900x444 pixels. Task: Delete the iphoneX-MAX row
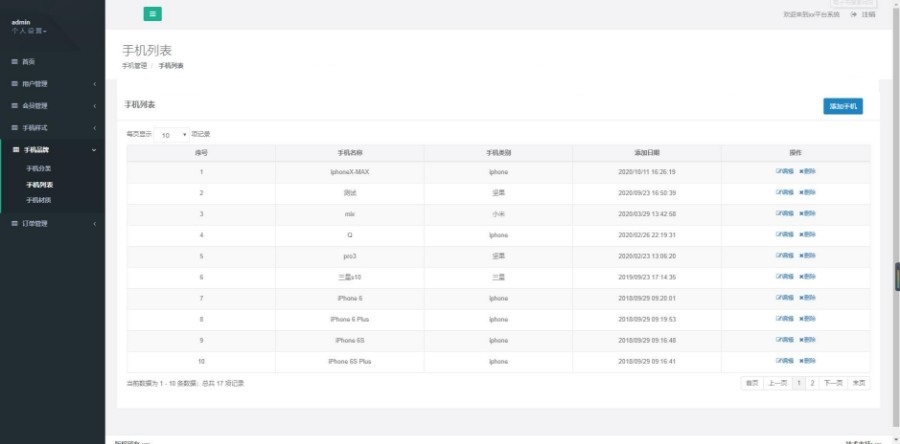coord(807,171)
